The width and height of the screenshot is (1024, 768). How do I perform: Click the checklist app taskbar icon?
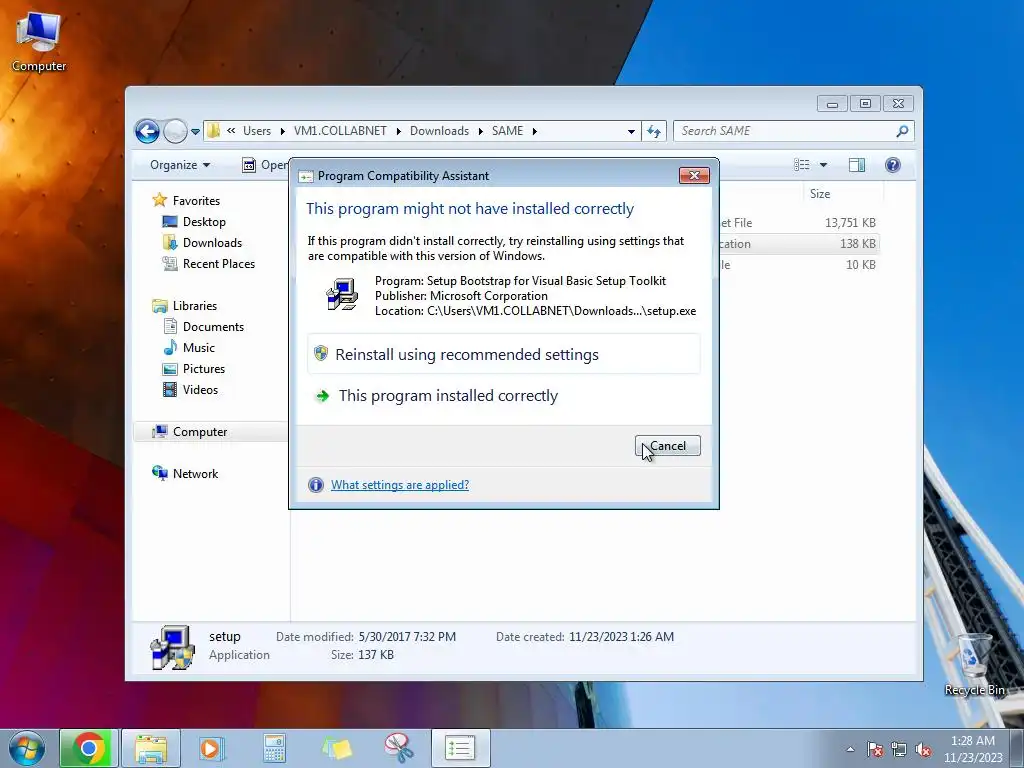tap(460, 748)
